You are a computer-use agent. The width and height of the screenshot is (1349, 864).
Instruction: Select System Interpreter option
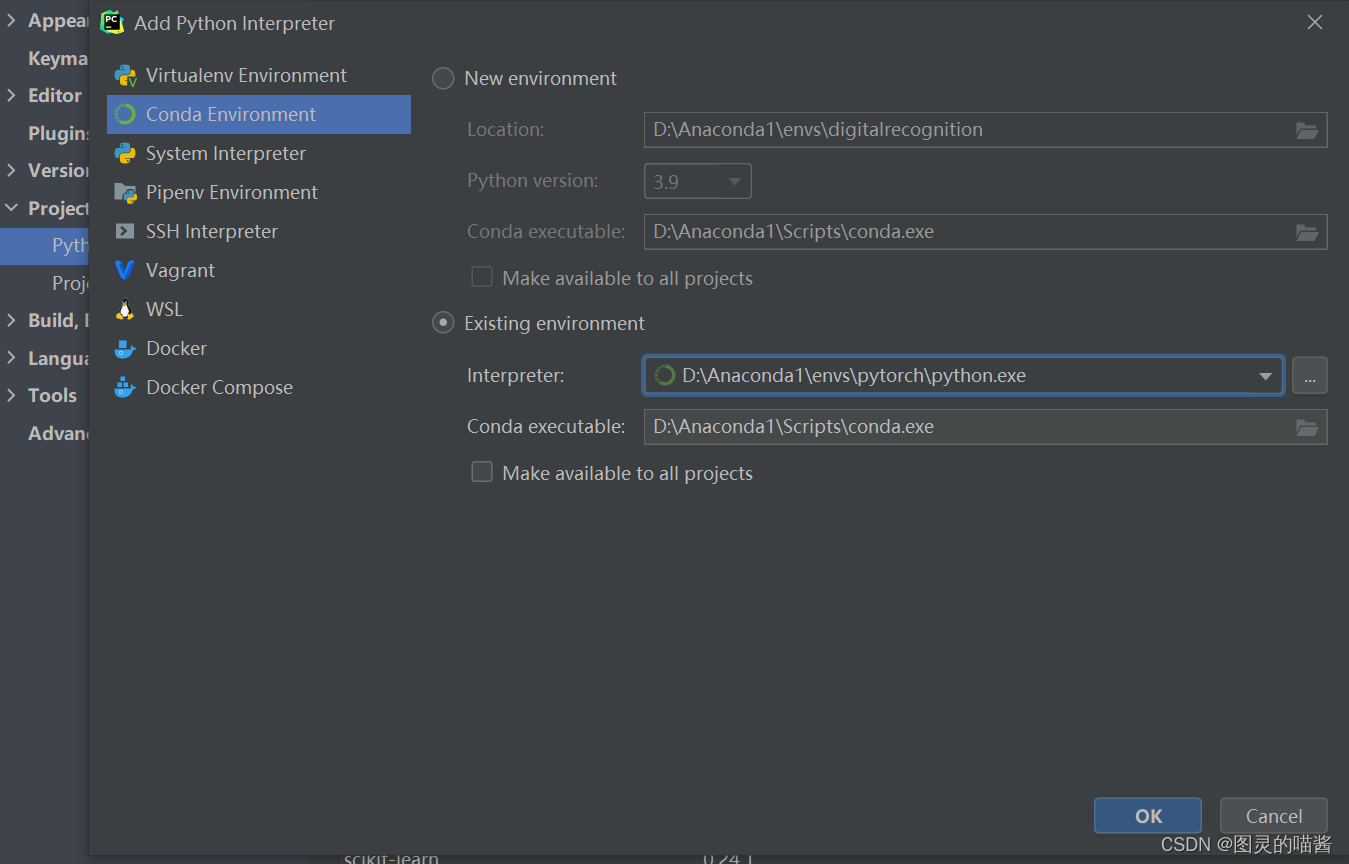(x=259, y=154)
